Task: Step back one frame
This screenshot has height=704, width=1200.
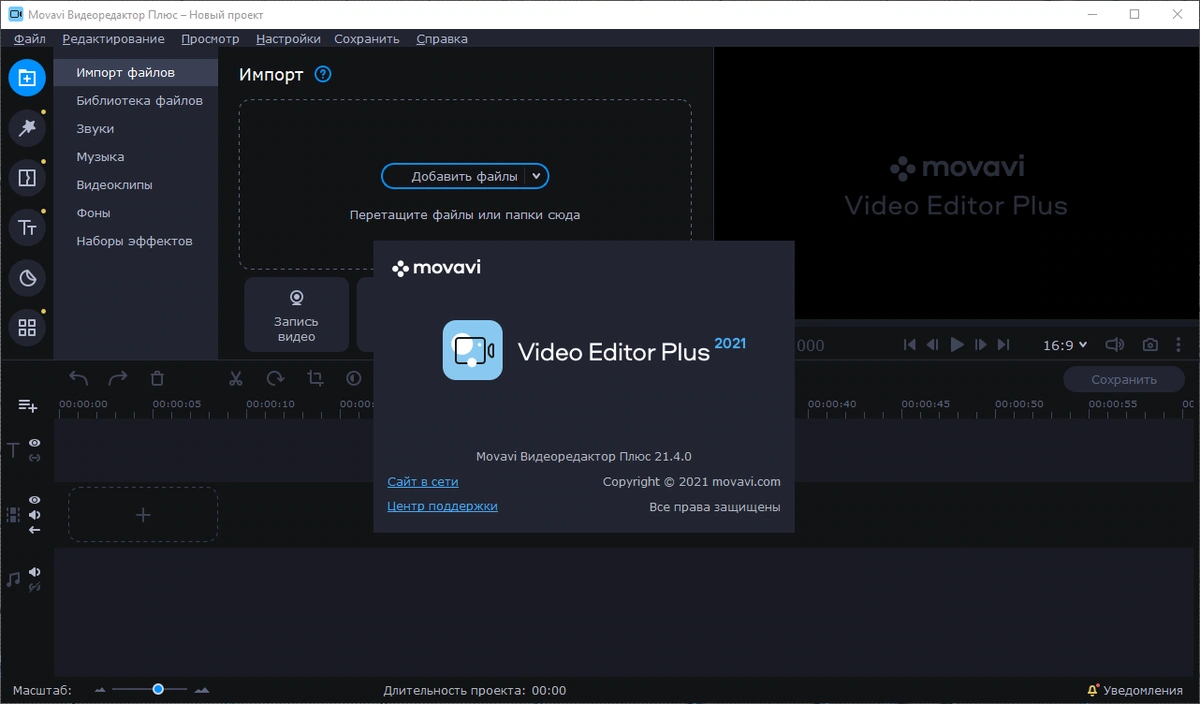Action: point(932,345)
